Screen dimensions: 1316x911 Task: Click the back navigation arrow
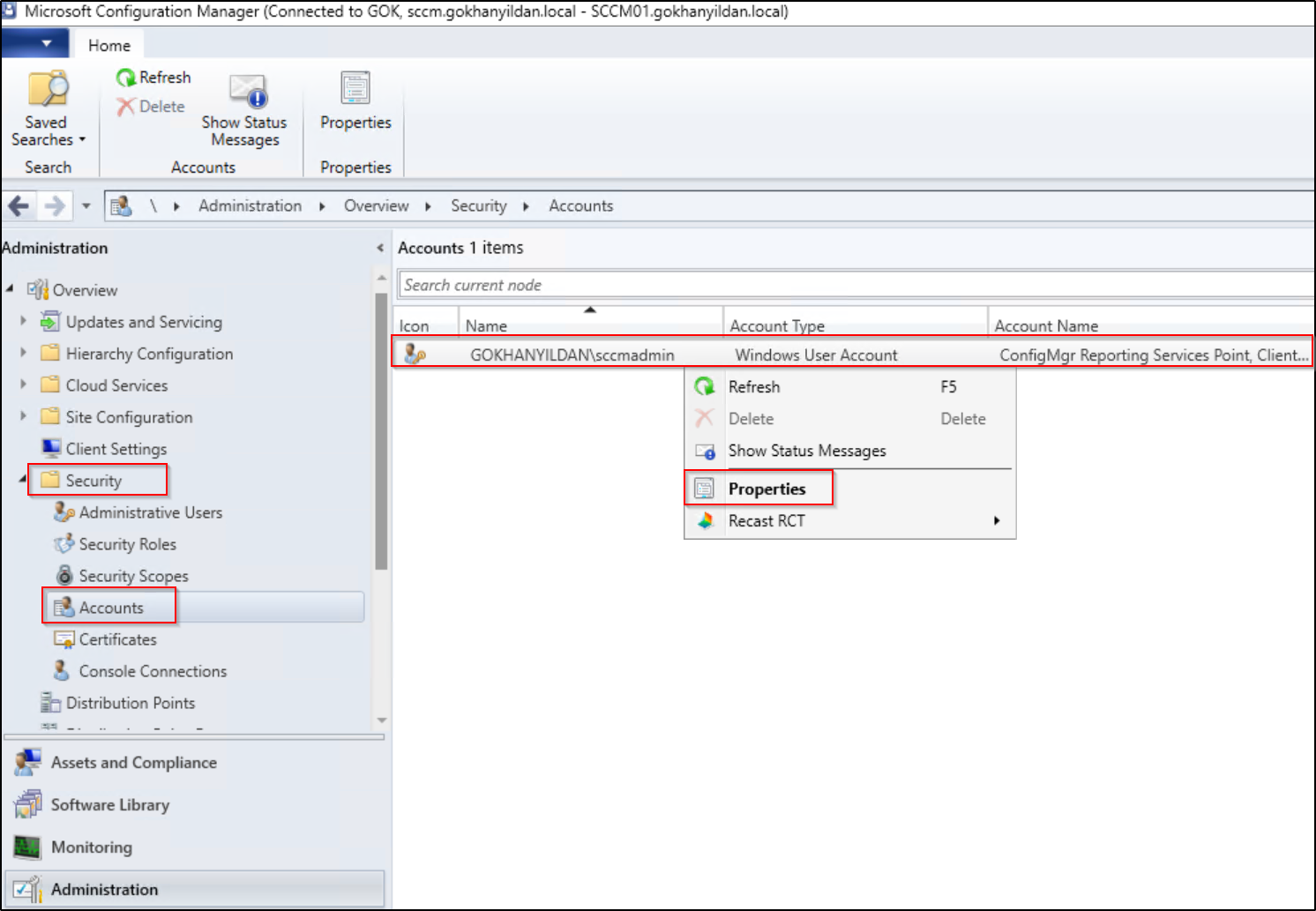[19, 206]
